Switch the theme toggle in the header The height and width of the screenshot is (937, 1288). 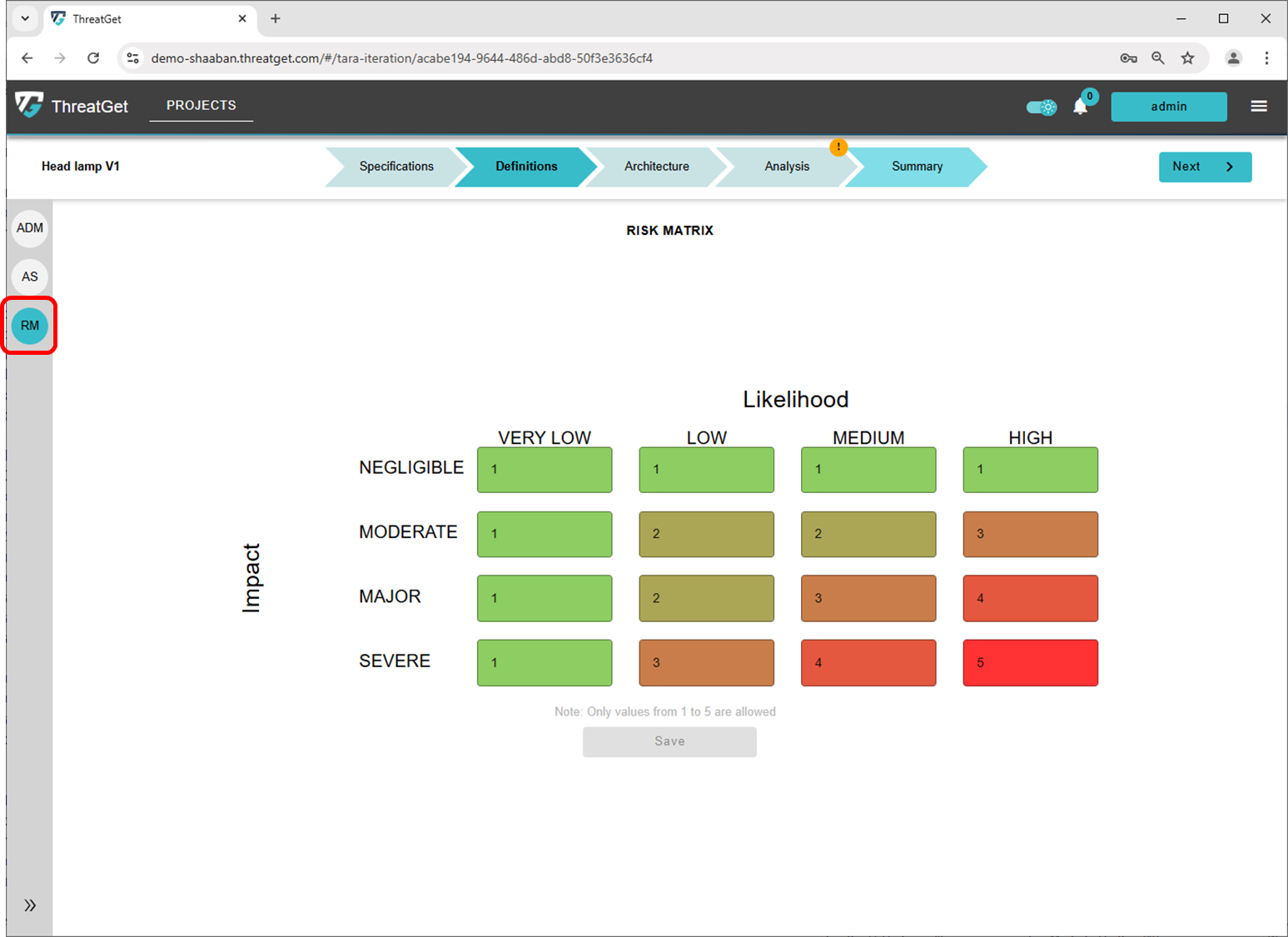[1041, 107]
